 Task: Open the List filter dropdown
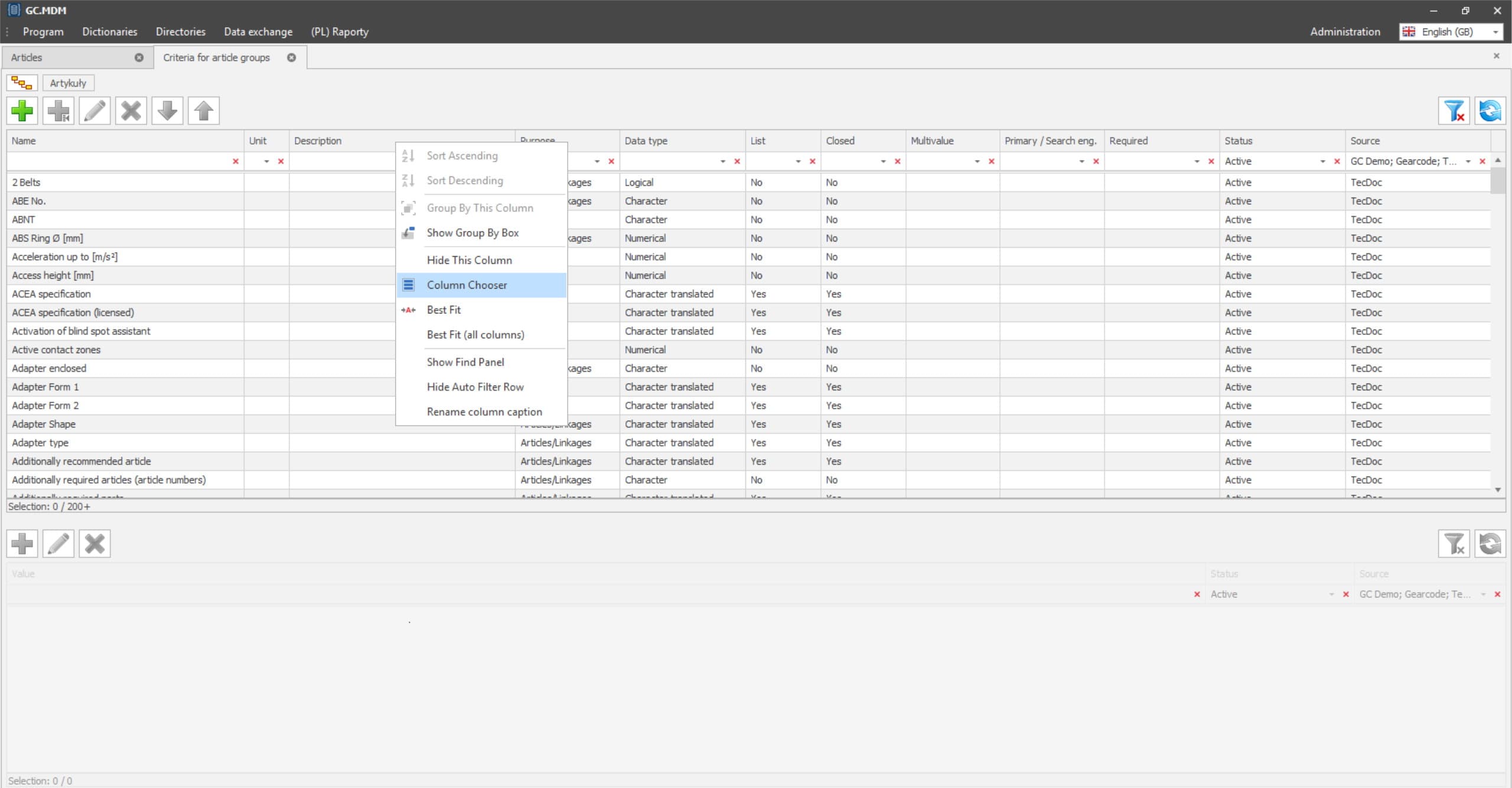[x=799, y=161]
